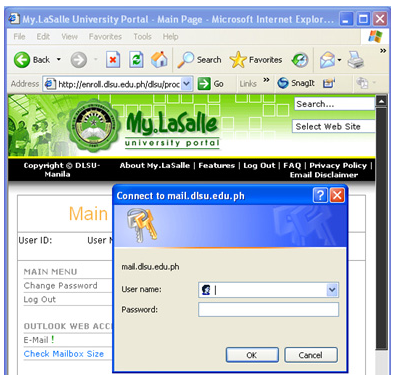Print the page with printer icon
The width and height of the screenshot is (397, 382).
pos(356,60)
